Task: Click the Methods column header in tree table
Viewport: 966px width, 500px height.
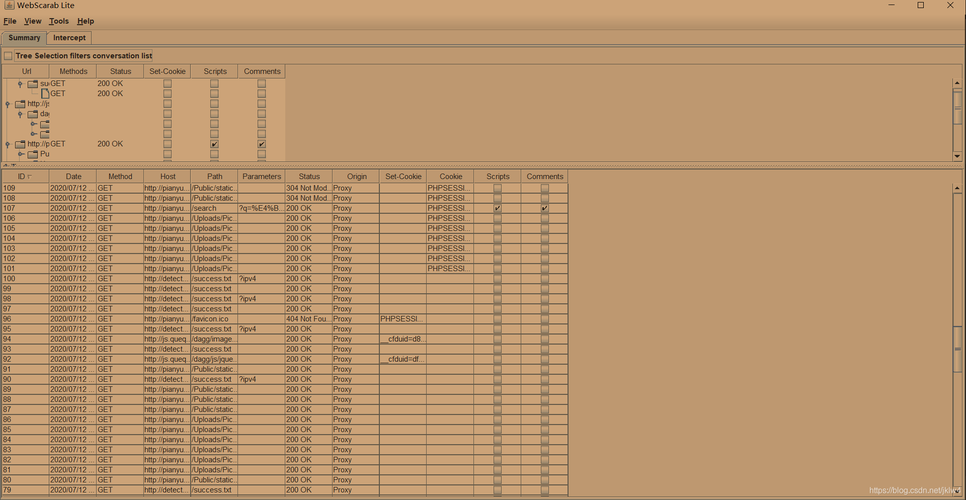Action: (73, 71)
